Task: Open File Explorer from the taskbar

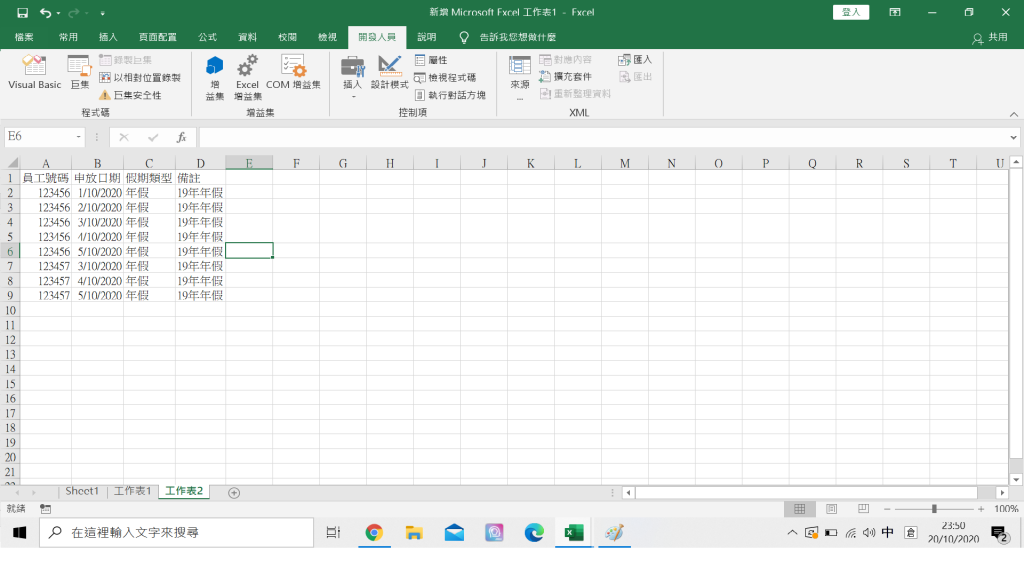Action: [413, 533]
